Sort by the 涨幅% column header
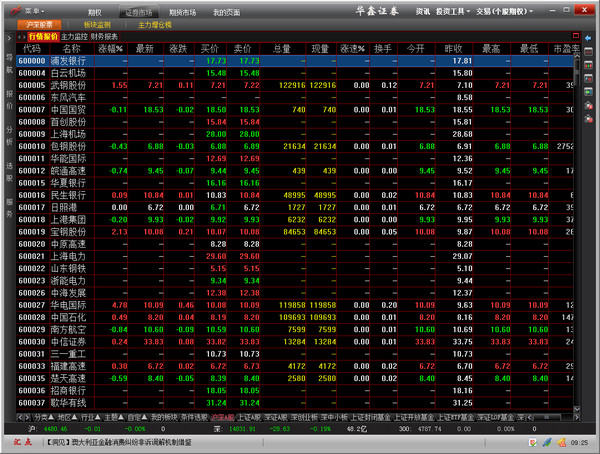600x454 pixels. tap(110, 49)
